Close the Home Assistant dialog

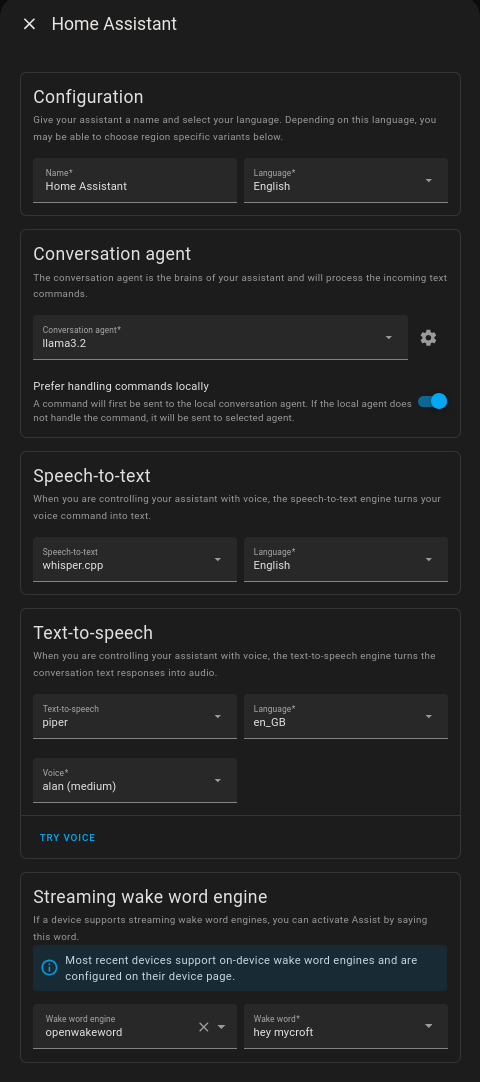pos(29,24)
